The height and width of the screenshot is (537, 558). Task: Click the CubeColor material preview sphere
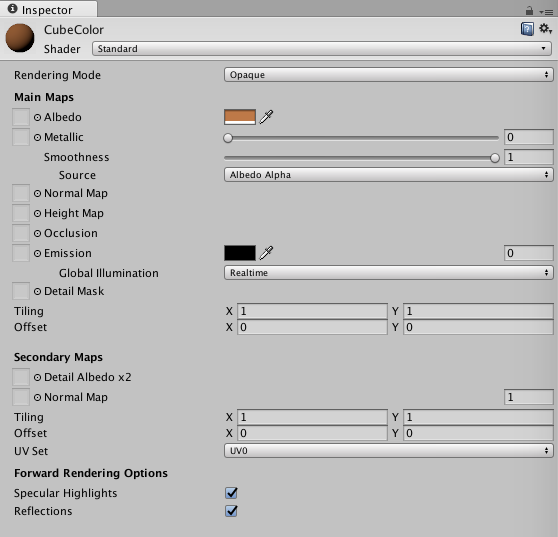click(x=20, y=38)
